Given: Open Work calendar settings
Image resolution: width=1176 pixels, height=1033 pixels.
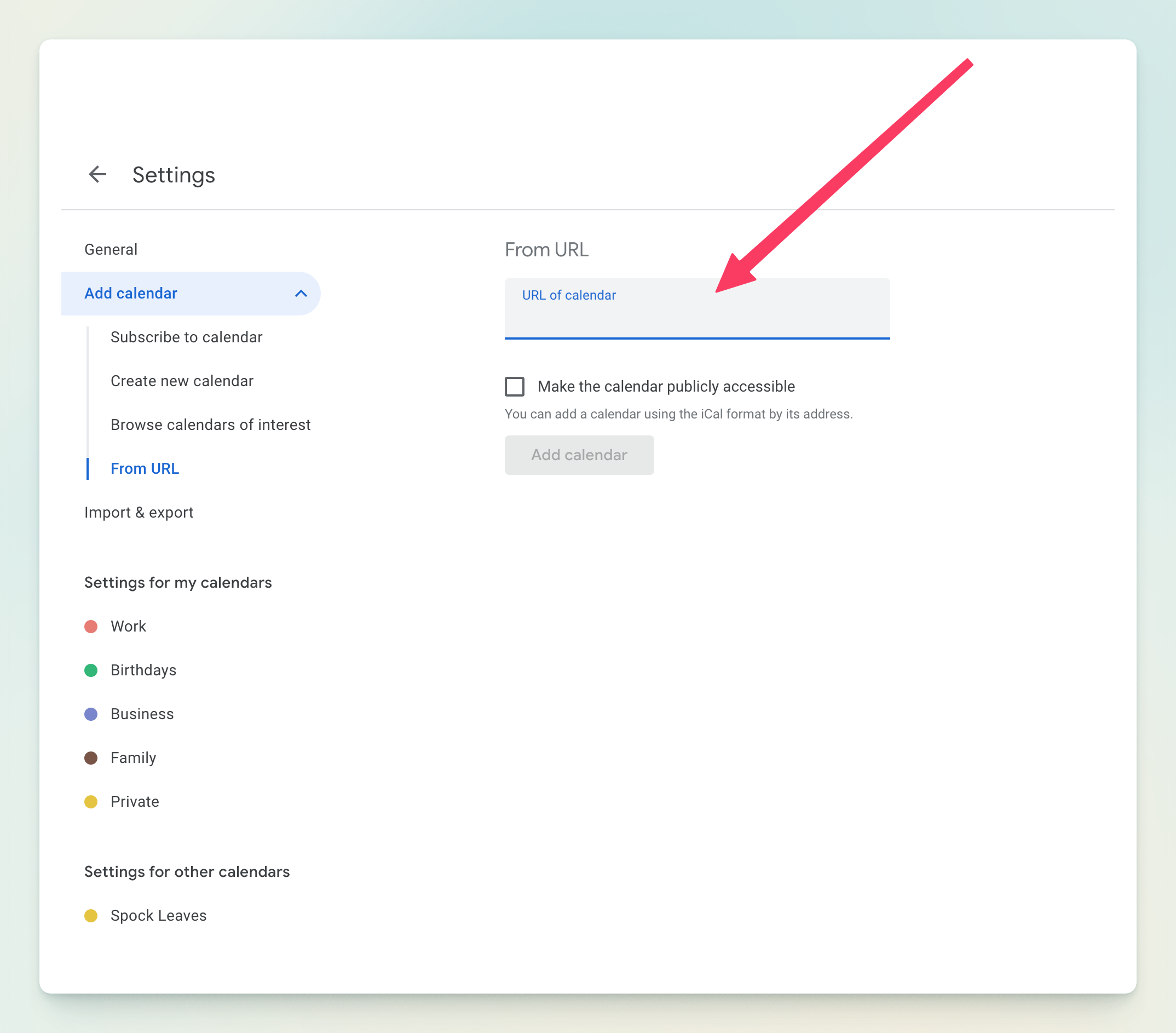Looking at the screenshot, I should 128,626.
